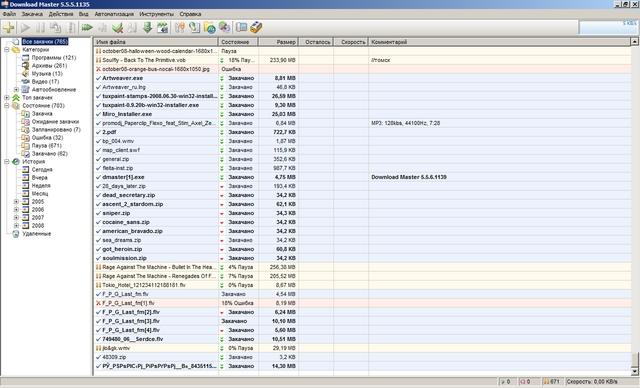
Task: Sort by the Осталось column header
Action: point(316,42)
